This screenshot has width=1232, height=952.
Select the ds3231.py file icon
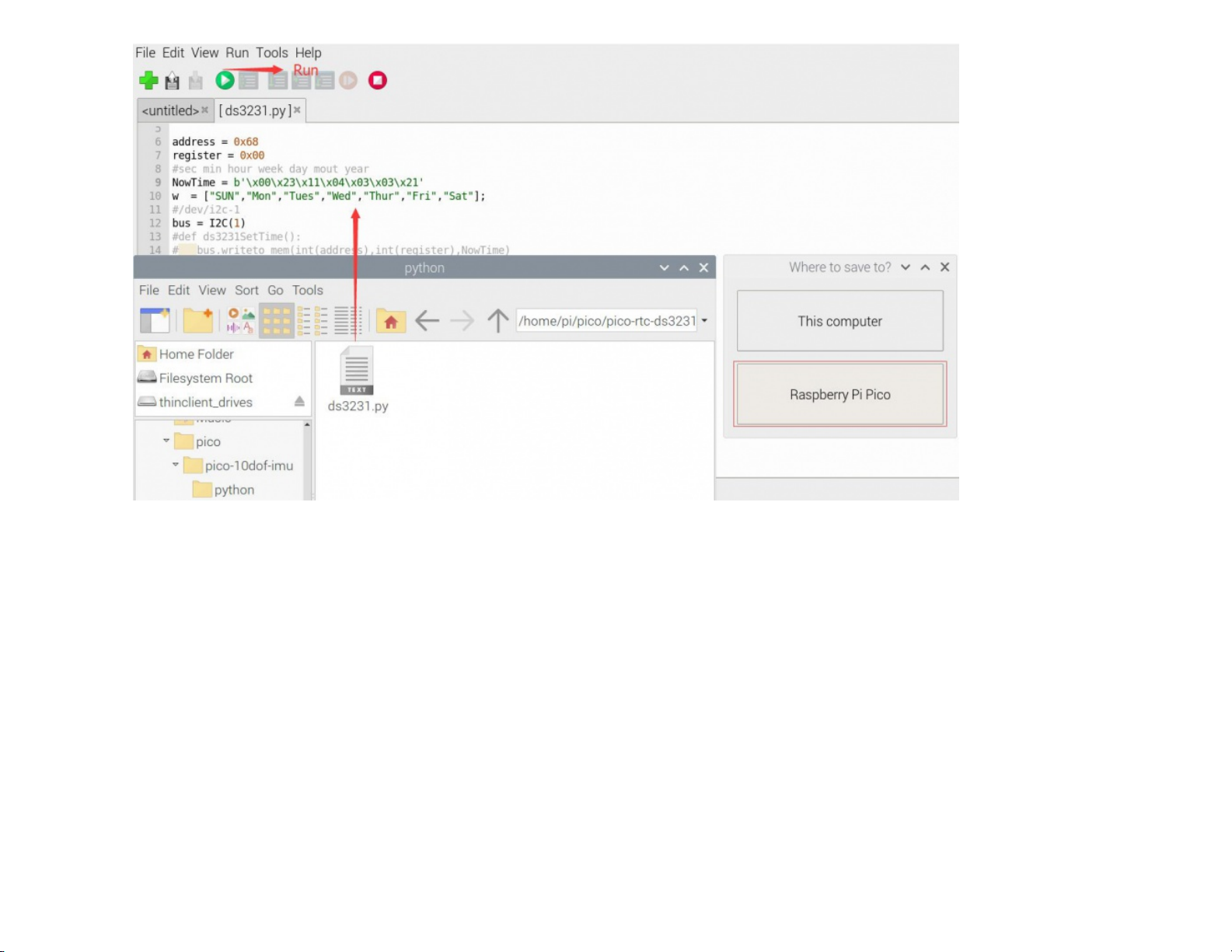click(x=357, y=371)
